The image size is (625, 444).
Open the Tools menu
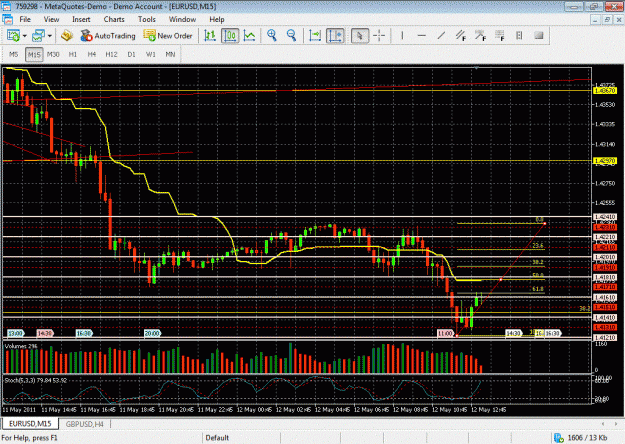click(x=147, y=19)
